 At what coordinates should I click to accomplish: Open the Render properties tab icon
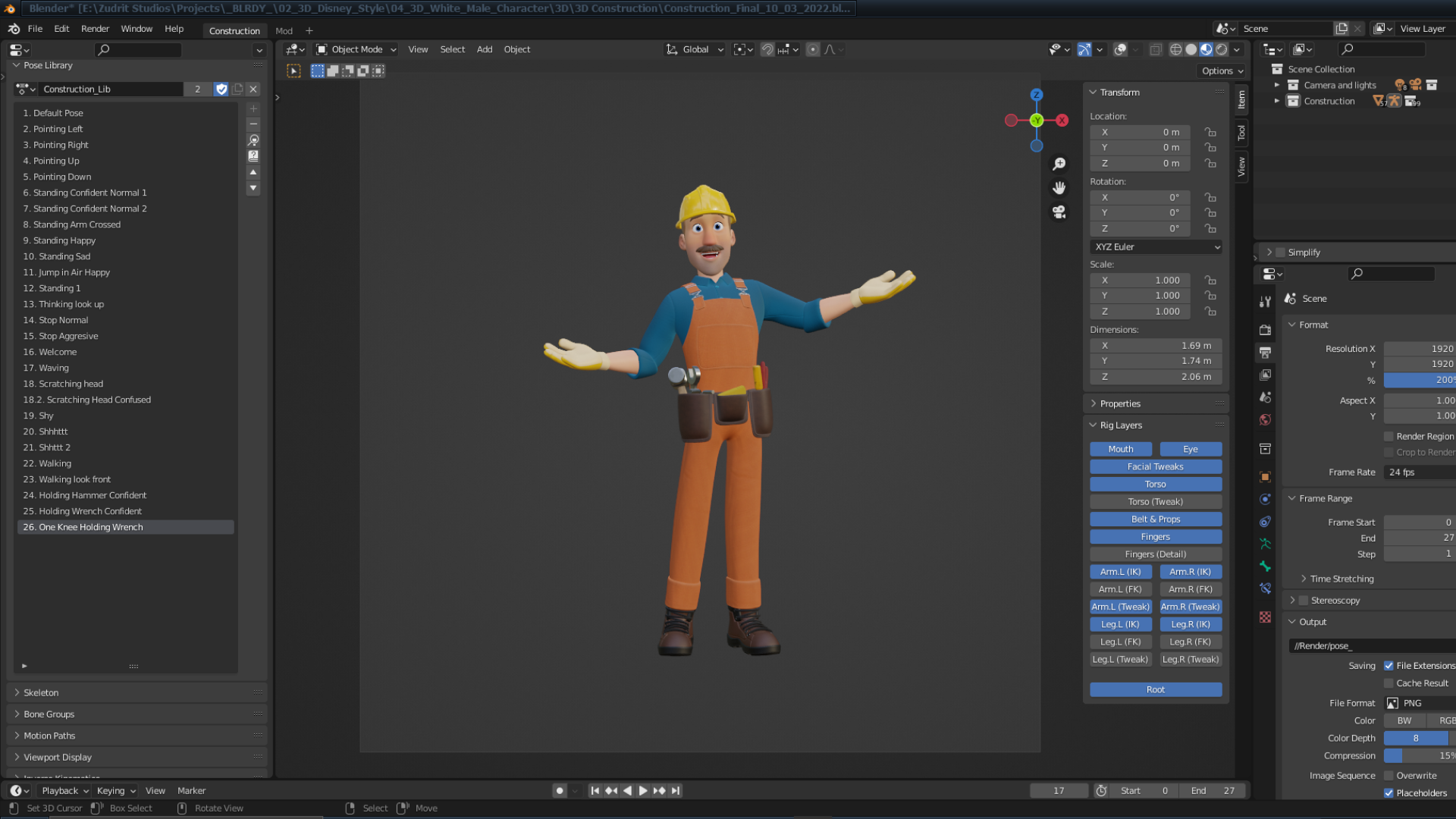(1265, 330)
